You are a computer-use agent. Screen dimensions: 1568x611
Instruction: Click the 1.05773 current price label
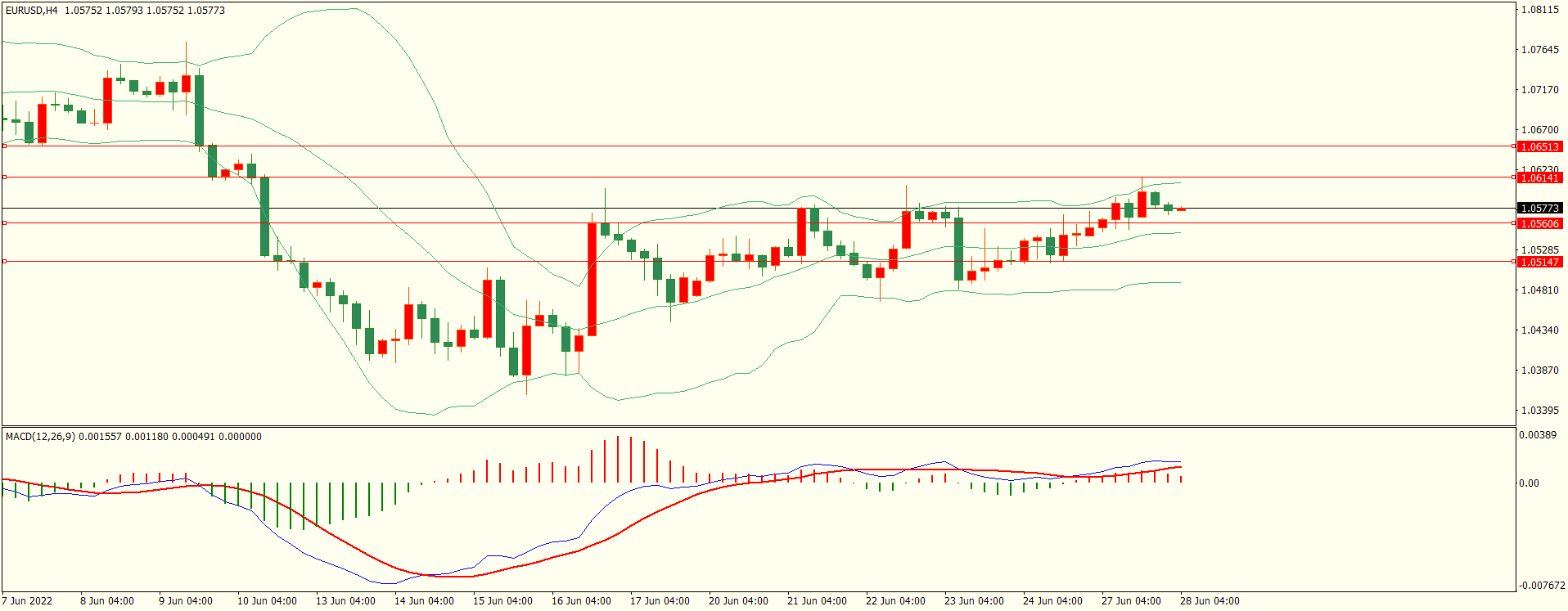coord(1539,209)
